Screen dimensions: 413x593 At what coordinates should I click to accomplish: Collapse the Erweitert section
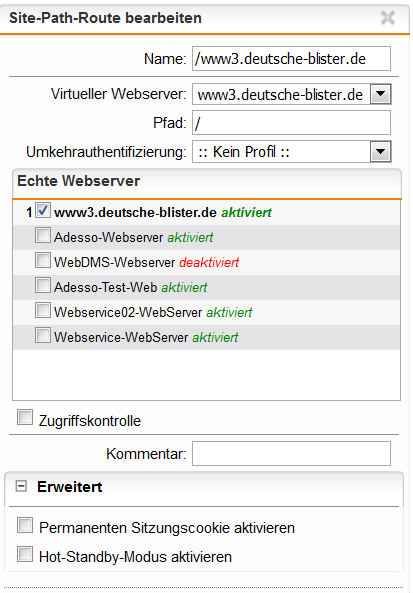coord(21,486)
